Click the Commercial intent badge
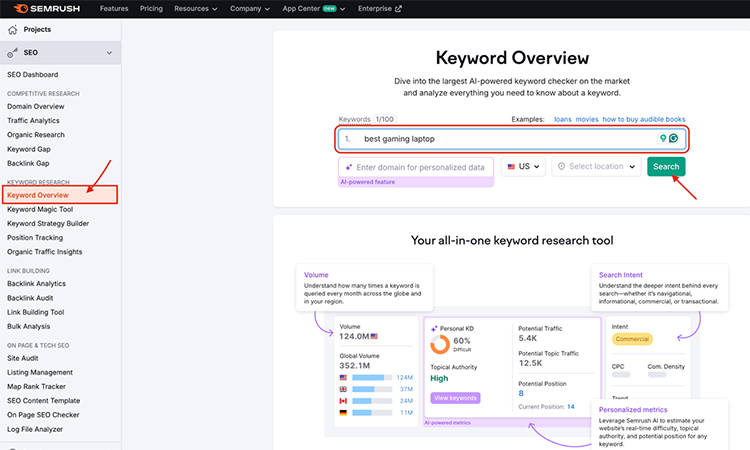The height and width of the screenshot is (450, 750). coord(632,339)
